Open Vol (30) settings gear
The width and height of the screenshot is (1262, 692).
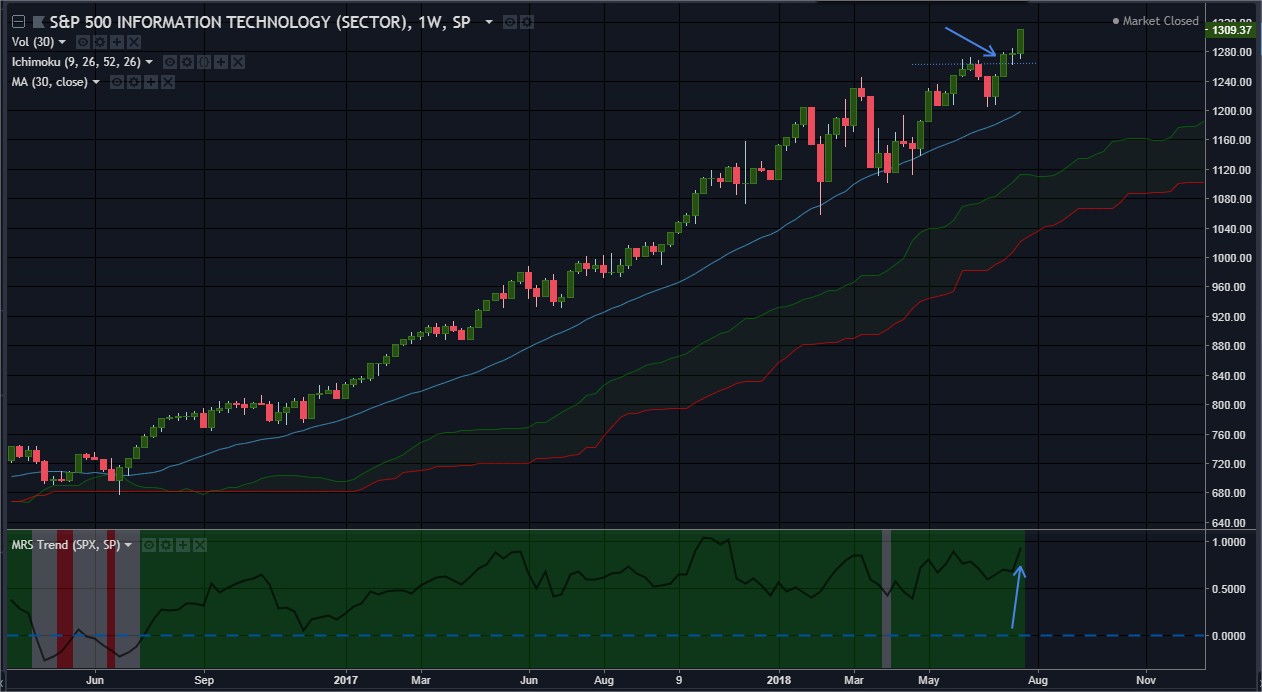coord(100,42)
